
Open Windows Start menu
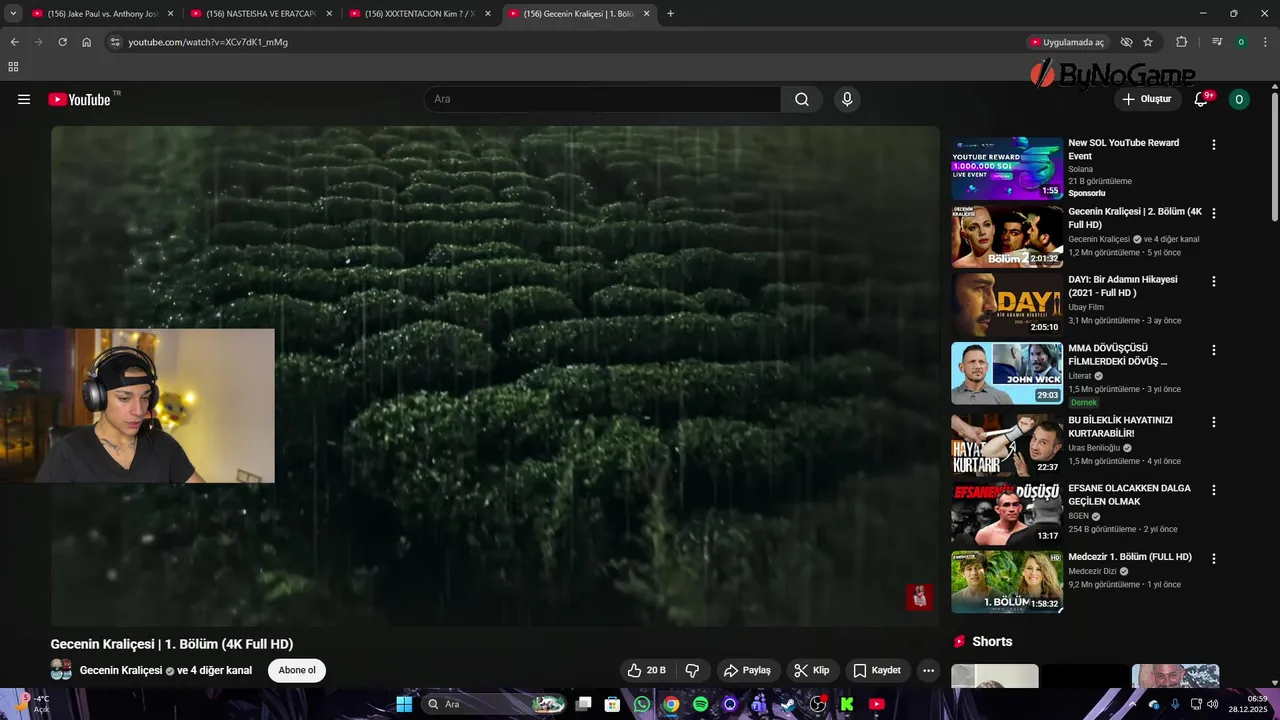404,704
